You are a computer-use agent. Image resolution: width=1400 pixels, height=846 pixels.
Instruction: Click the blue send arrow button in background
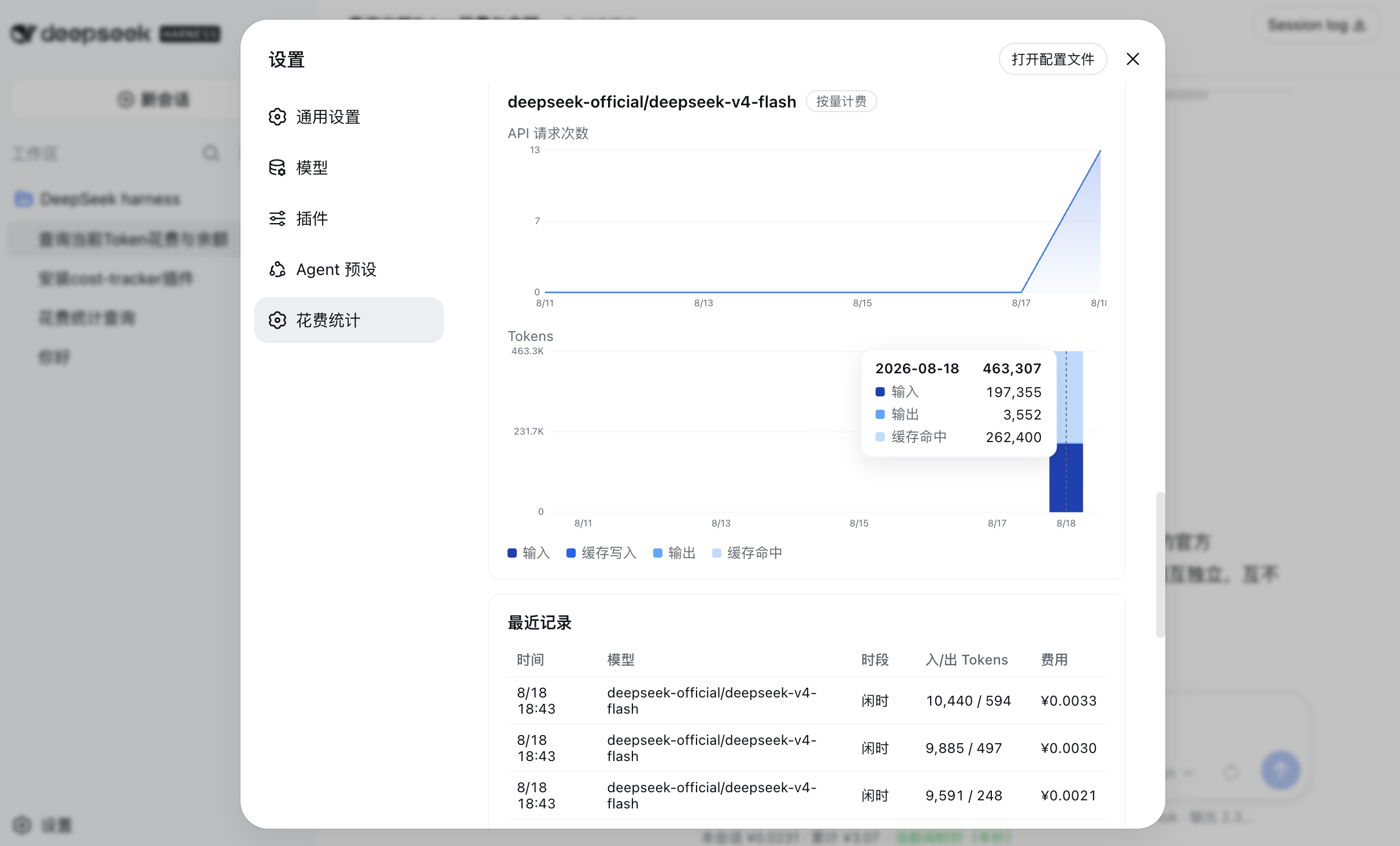coord(1281,770)
